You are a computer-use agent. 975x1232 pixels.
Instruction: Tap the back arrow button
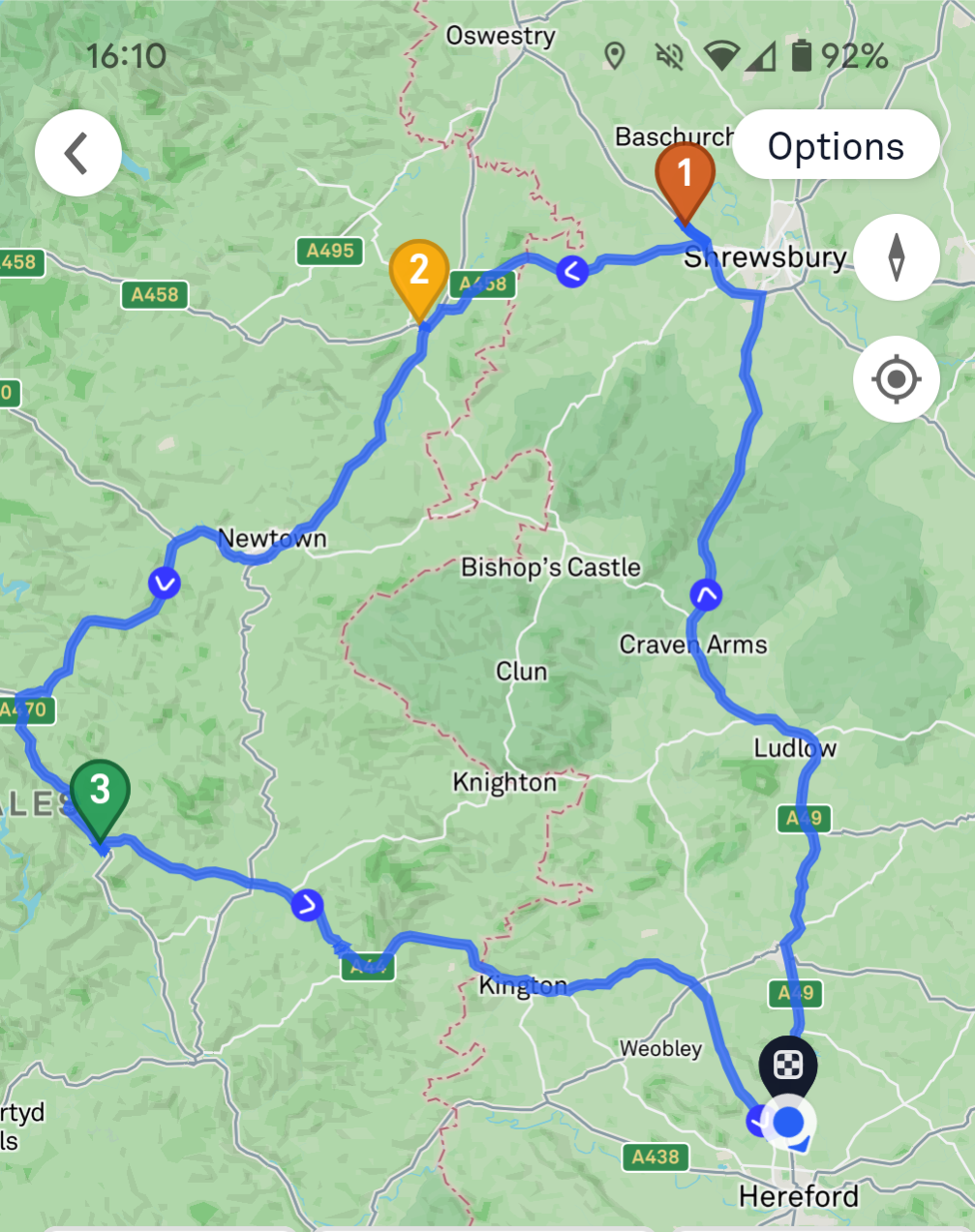[77, 153]
